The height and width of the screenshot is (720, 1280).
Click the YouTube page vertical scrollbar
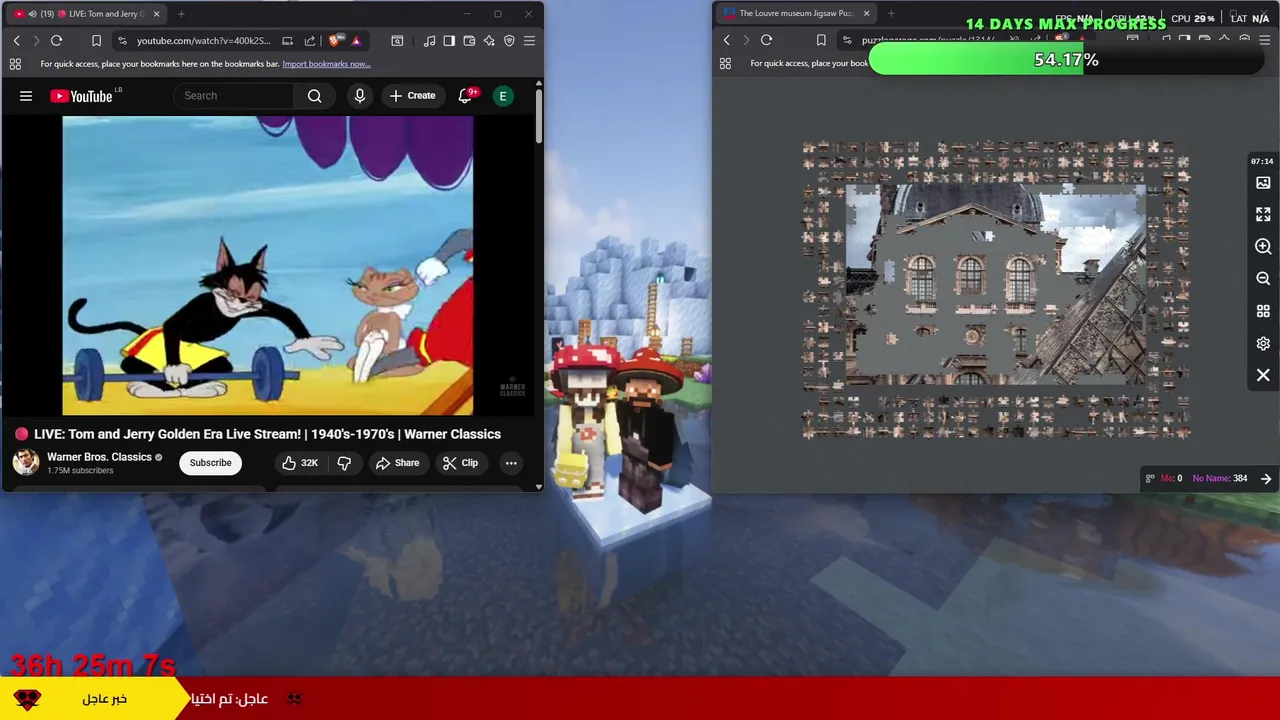pyautogui.click(x=539, y=115)
